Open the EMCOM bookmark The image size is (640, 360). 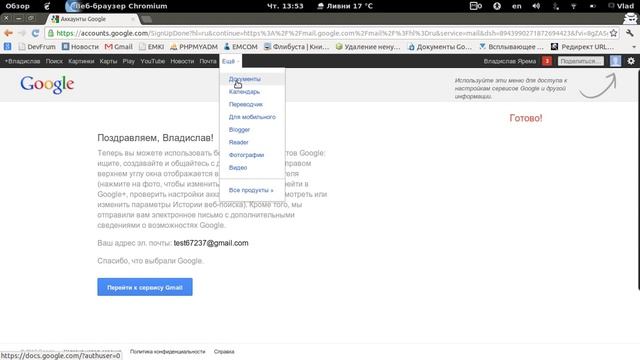click(x=241, y=47)
